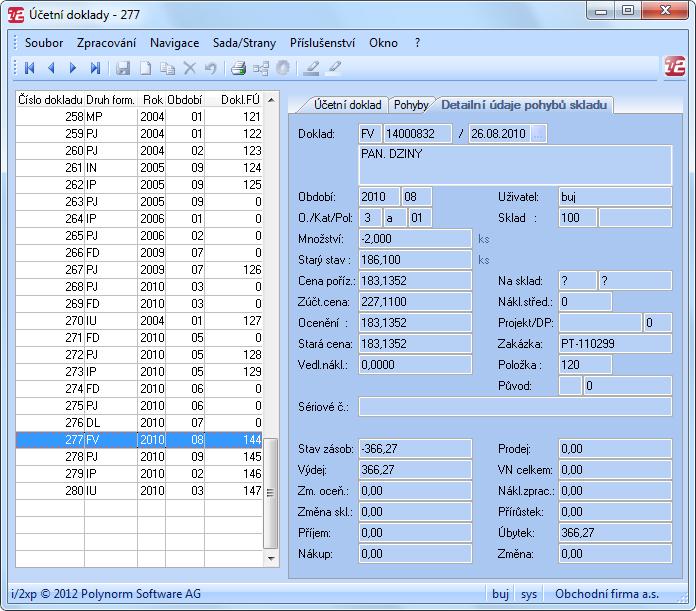
Task: Click the document list scrollbar thumb
Action: tap(271, 493)
